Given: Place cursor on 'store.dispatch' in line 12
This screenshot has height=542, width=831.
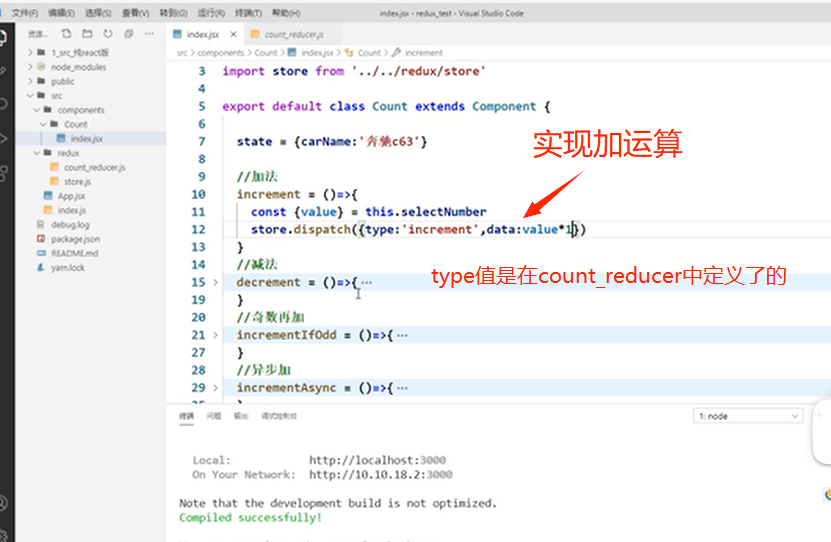Looking at the screenshot, I should 301,229.
